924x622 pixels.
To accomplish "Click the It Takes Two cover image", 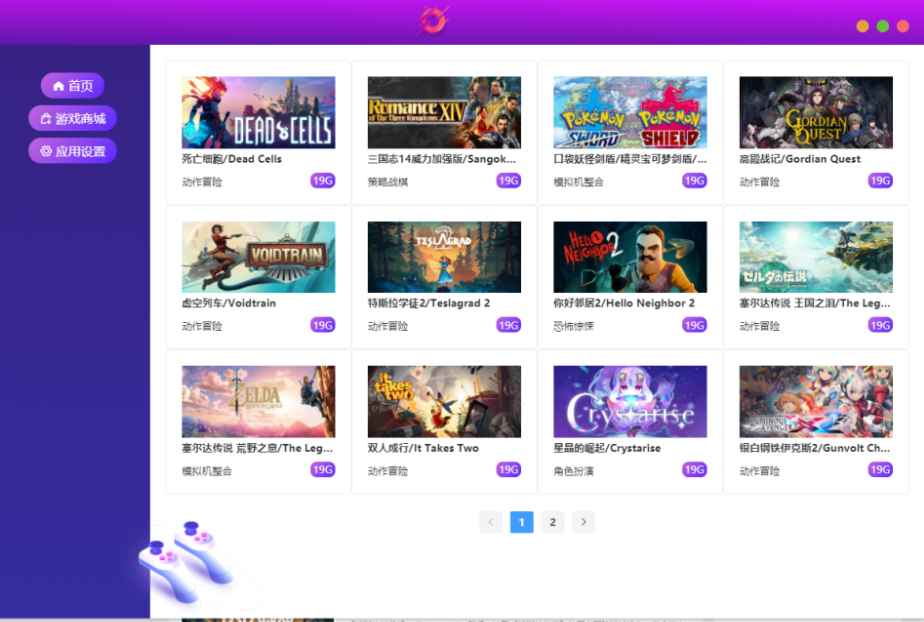I will point(444,399).
